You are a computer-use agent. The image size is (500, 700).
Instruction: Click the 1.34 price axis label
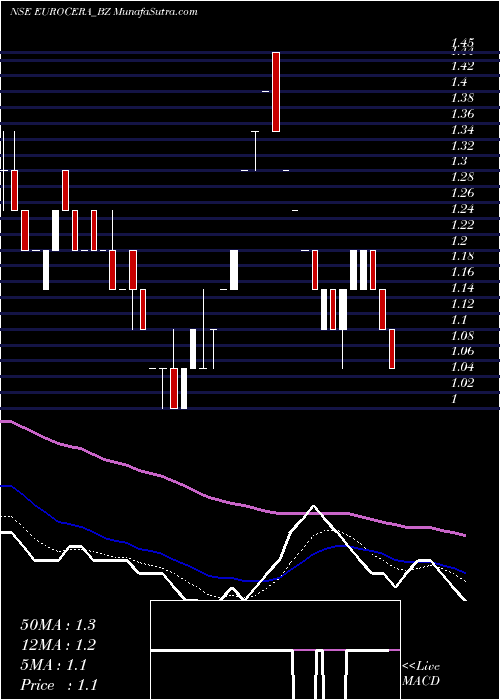click(462, 130)
